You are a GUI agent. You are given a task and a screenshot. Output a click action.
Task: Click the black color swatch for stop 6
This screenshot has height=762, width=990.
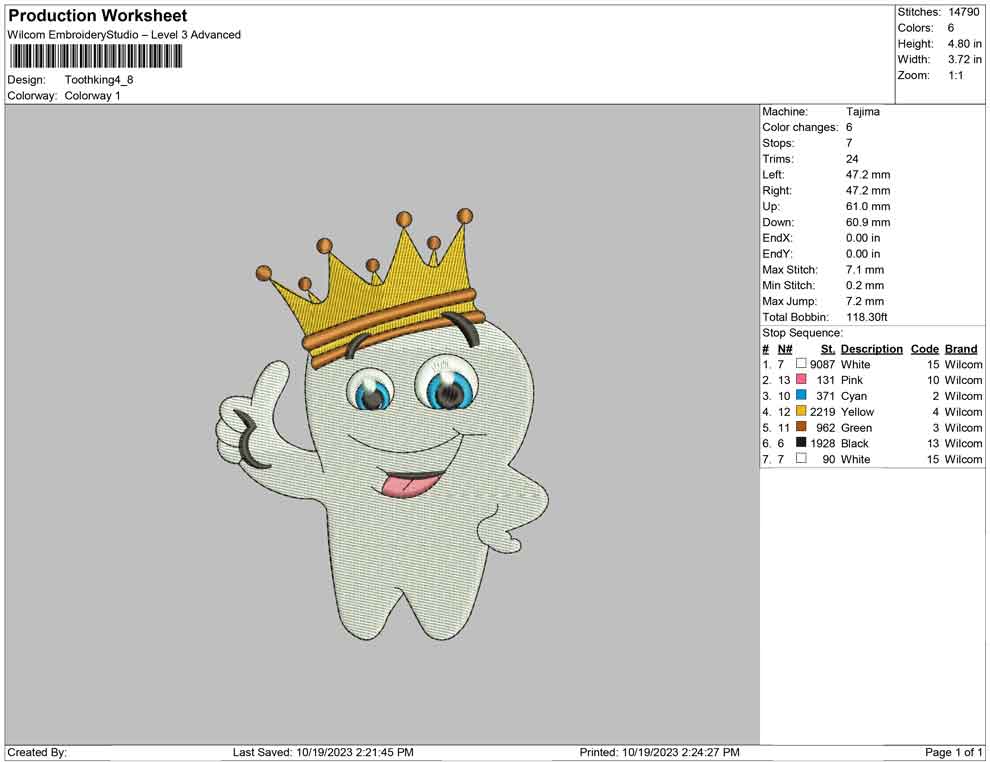click(x=801, y=443)
